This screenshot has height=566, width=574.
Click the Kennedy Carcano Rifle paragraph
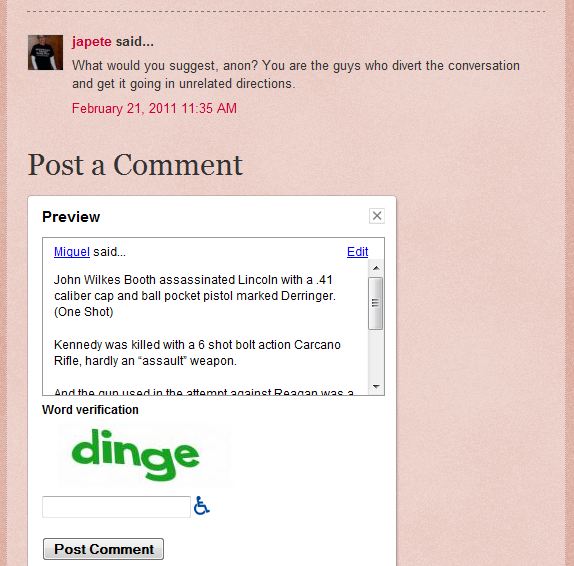point(197,353)
